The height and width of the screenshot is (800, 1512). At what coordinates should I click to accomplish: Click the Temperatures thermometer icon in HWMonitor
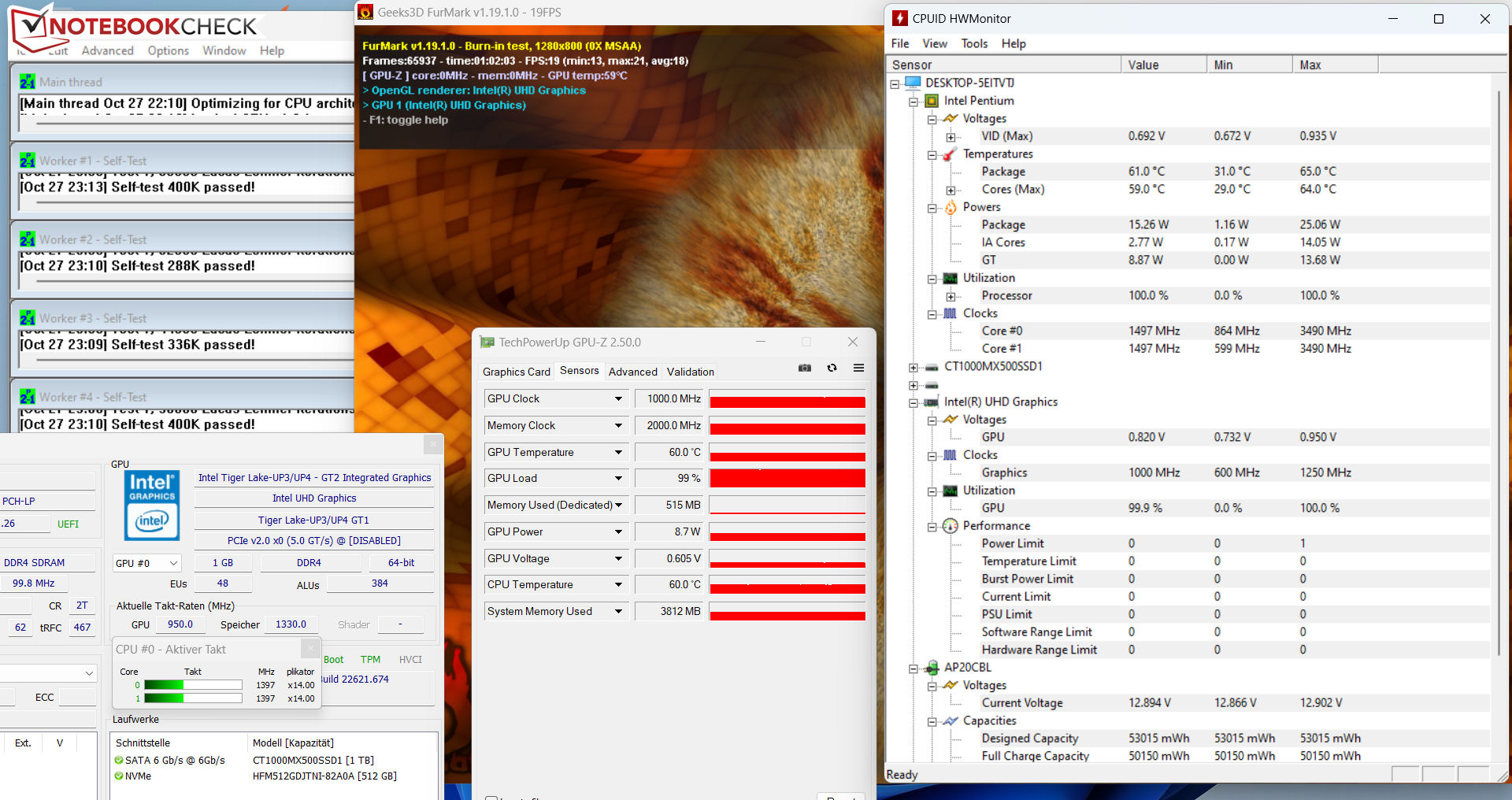(x=951, y=154)
